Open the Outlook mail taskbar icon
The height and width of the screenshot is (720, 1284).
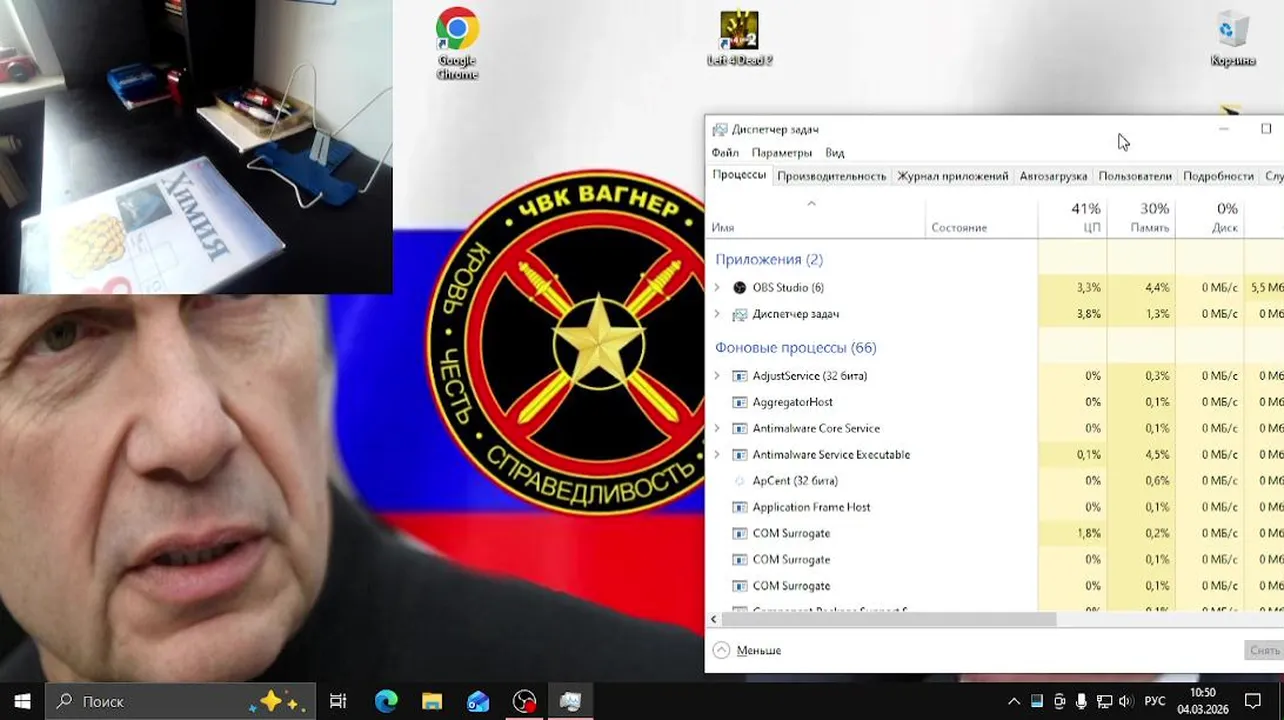[478, 701]
